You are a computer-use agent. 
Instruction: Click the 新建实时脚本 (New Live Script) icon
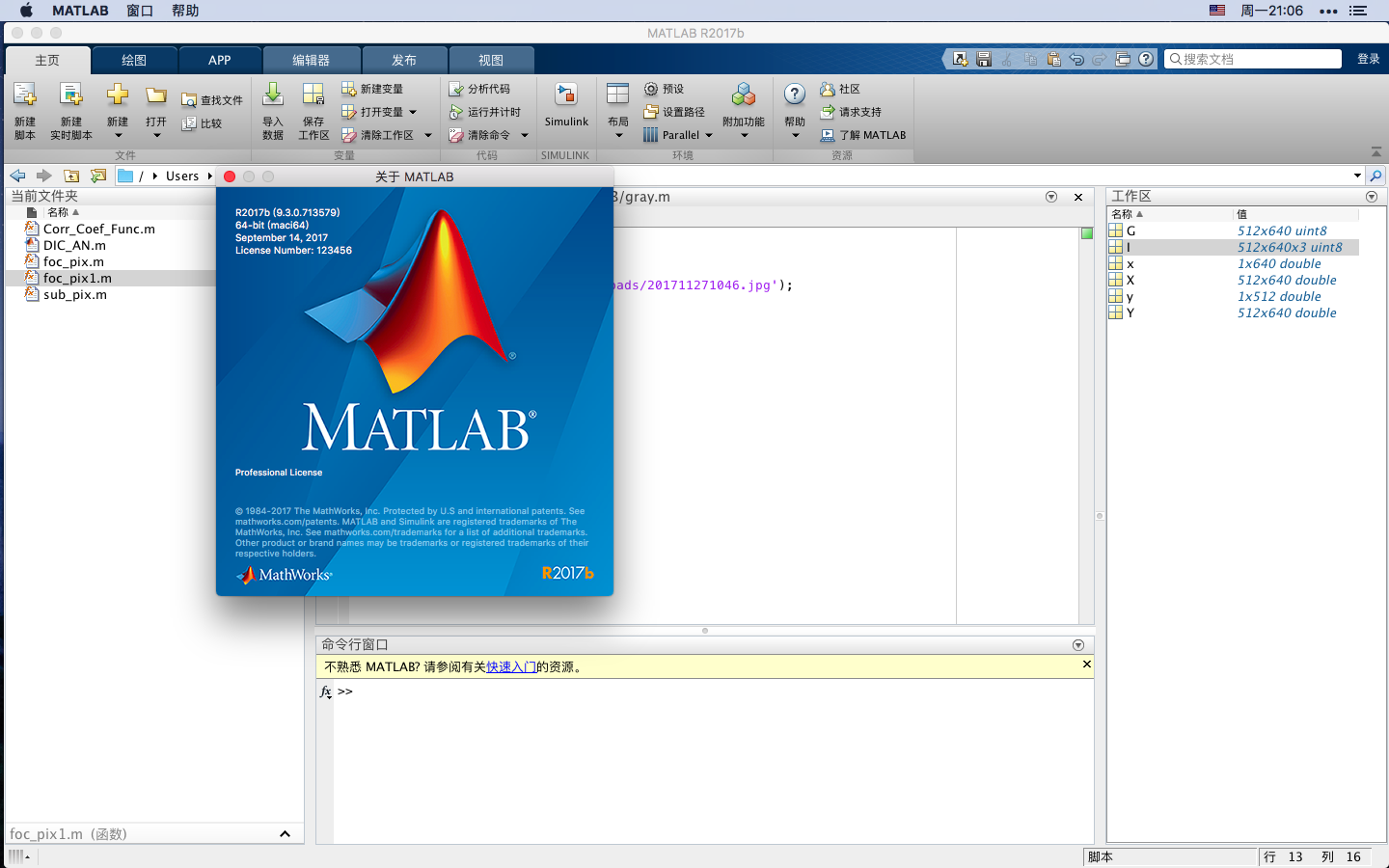71,95
